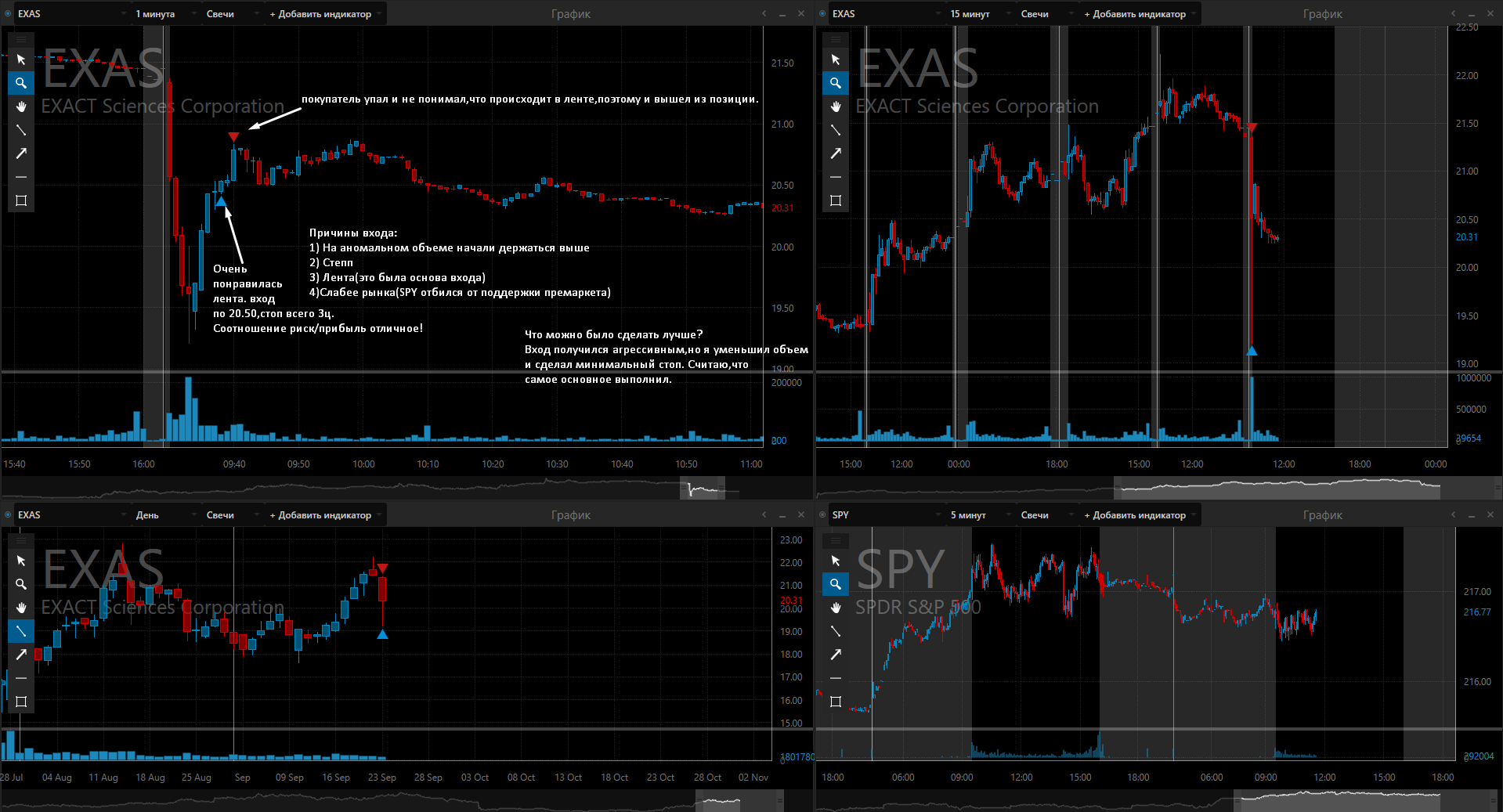The height and width of the screenshot is (812, 1503).
Task: Select horizontal line tool in SPY chart
Action: [836, 678]
